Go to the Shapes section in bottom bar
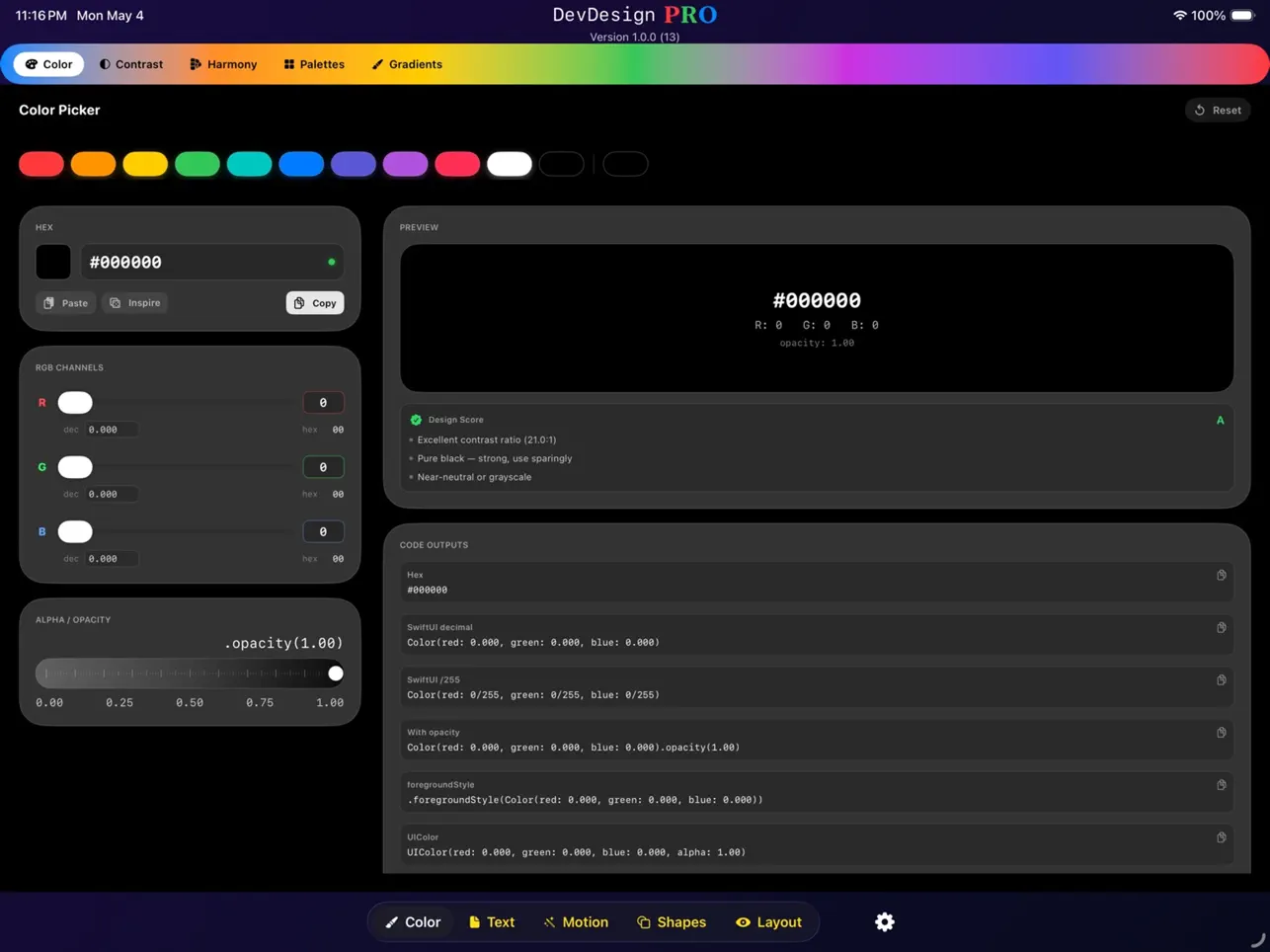Image resolution: width=1270 pixels, height=952 pixels. pyautogui.click(x=672, y=922)
